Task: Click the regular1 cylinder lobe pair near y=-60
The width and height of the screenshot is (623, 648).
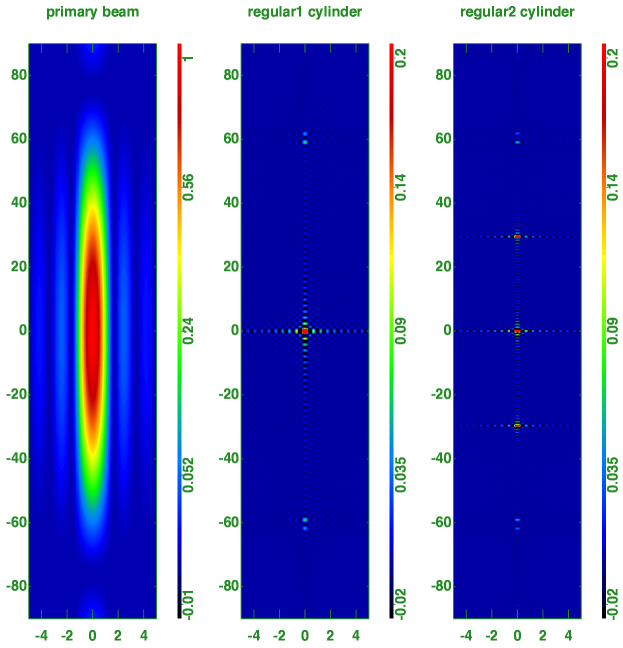Action: 305,524
